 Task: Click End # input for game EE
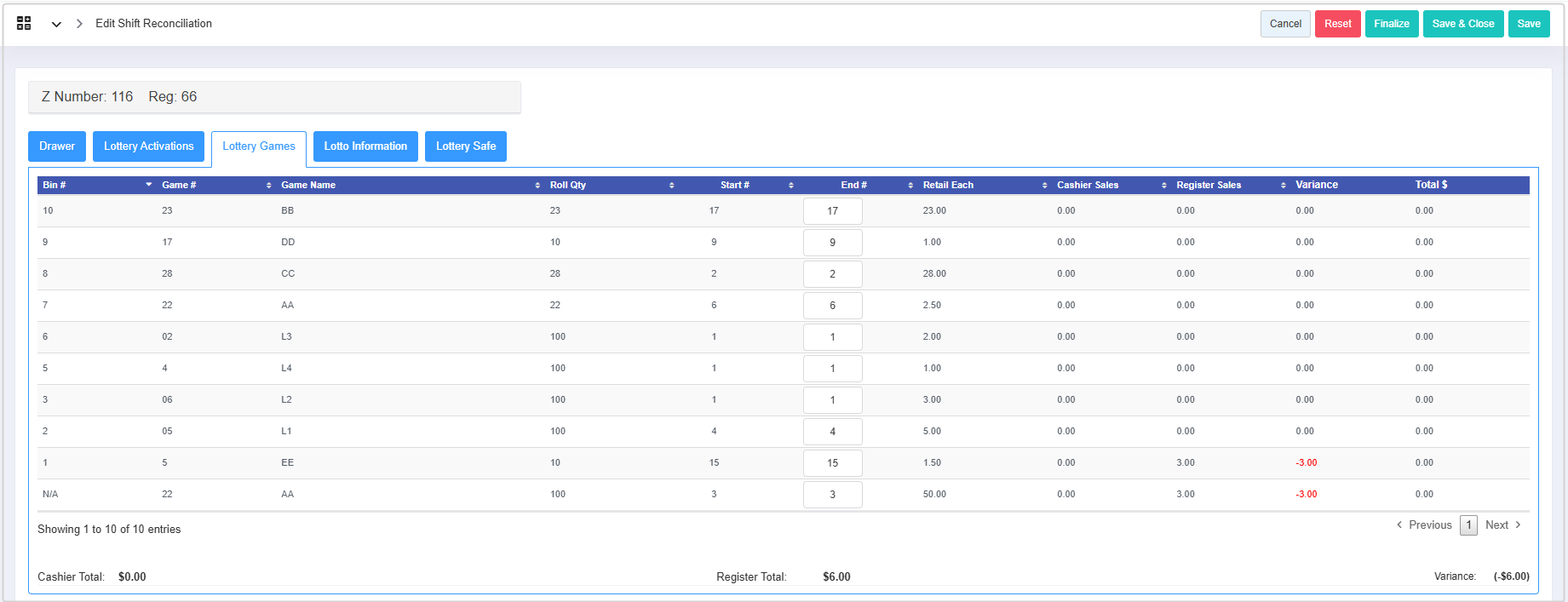tap(832, 463)
